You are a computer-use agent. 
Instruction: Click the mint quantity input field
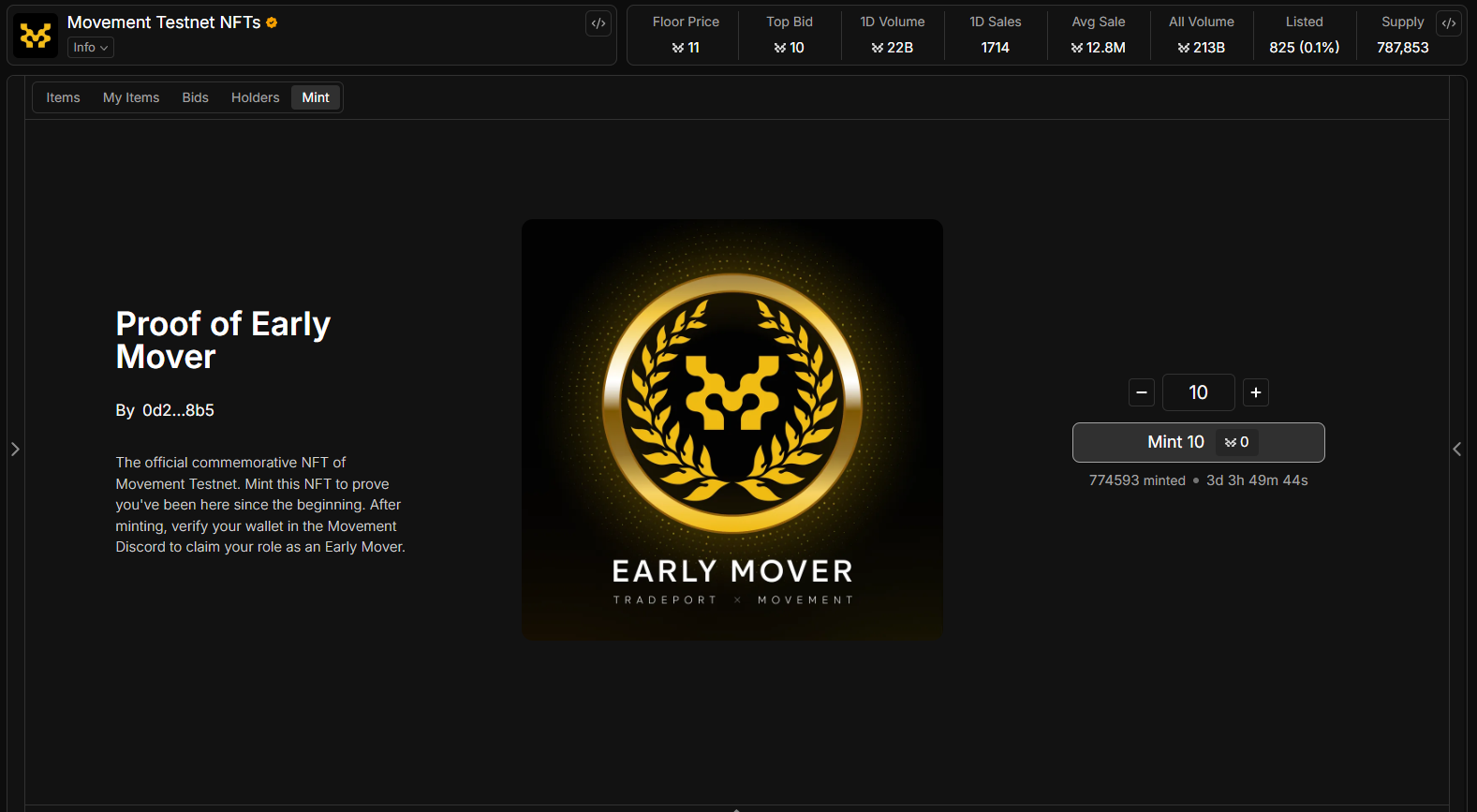(x=1198, y=392)
